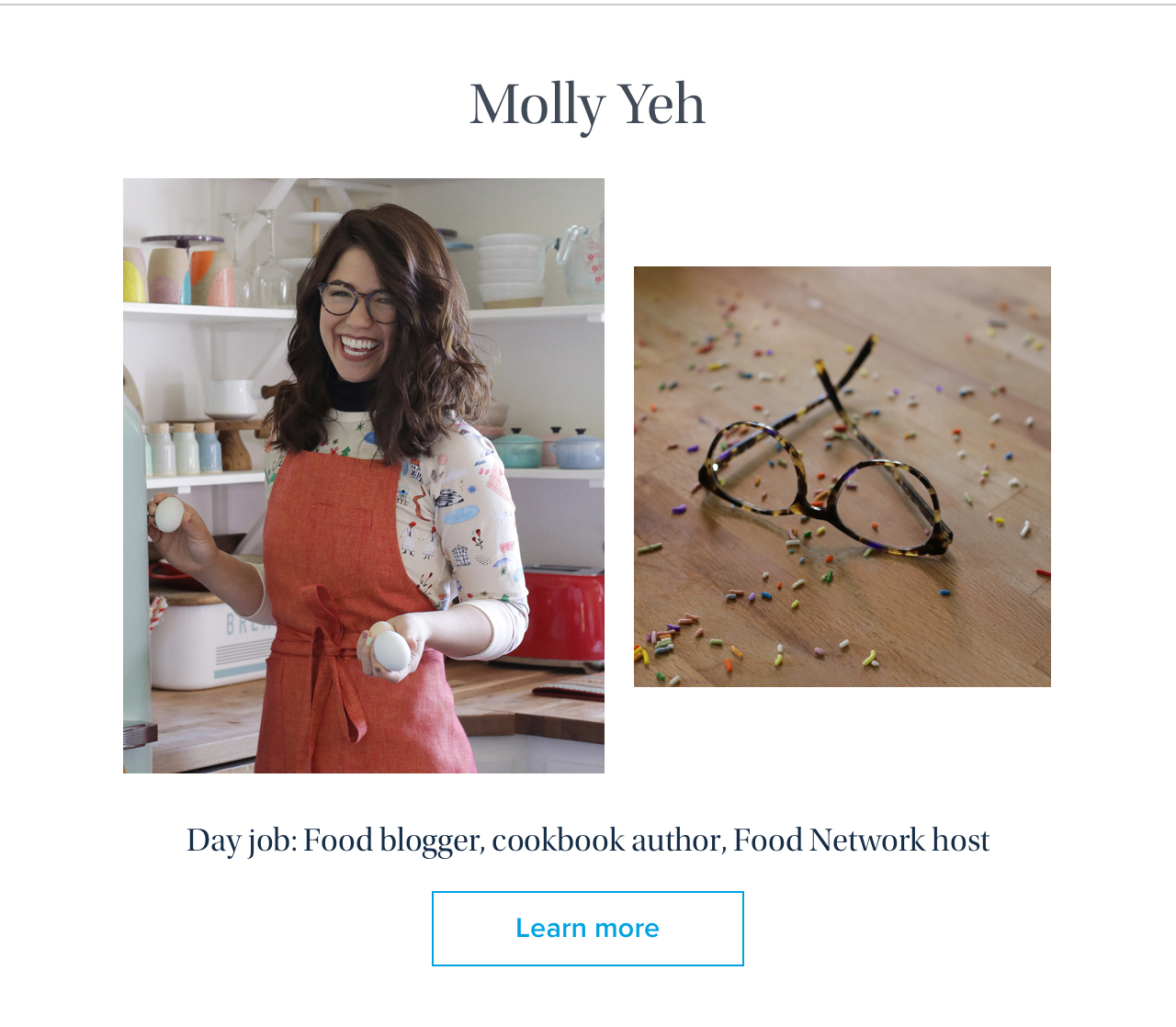Open the photo of Molly in her kitchen
Screen dimensions: 1176x1027
[x=364, y=476]
